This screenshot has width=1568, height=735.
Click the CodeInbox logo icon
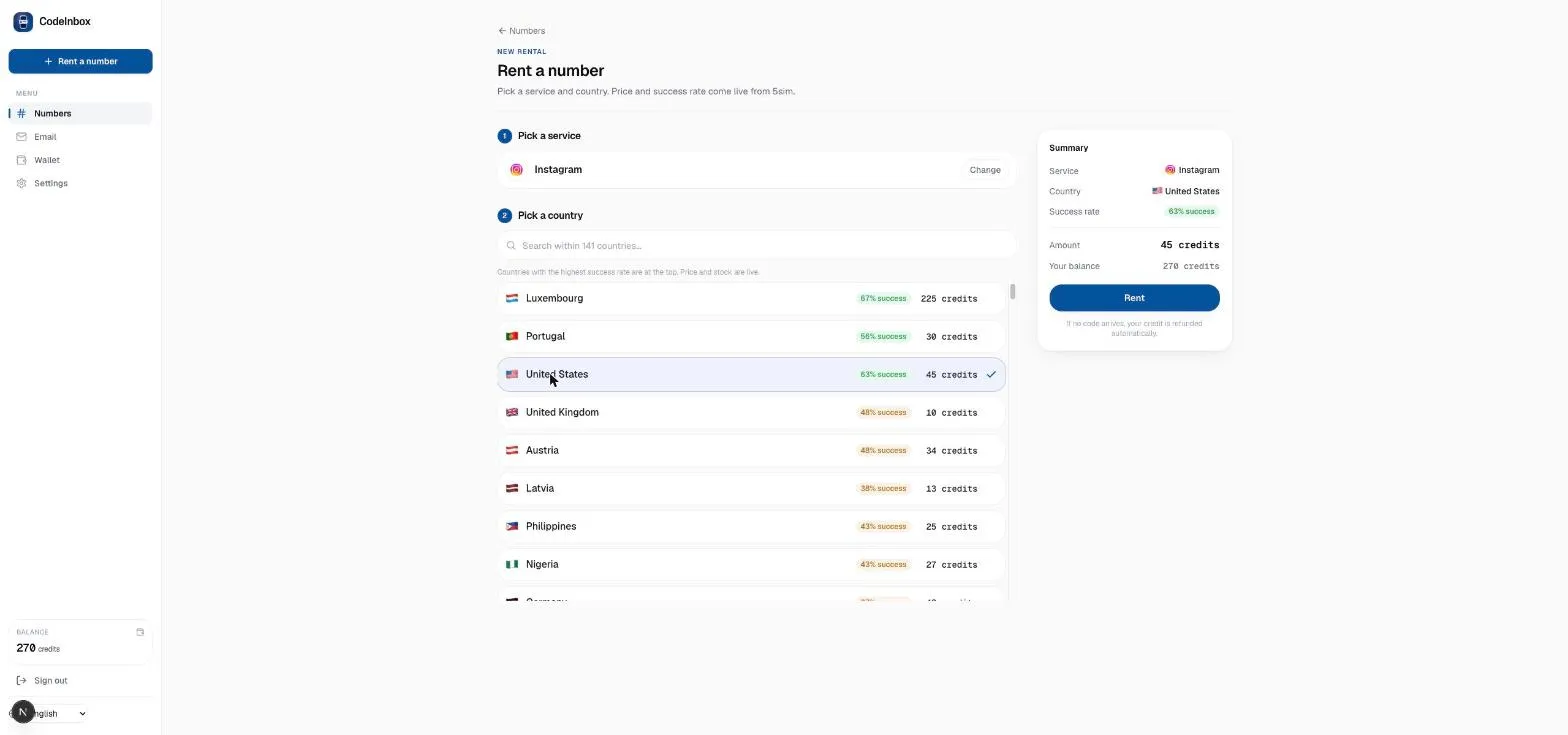pos(23,21)
